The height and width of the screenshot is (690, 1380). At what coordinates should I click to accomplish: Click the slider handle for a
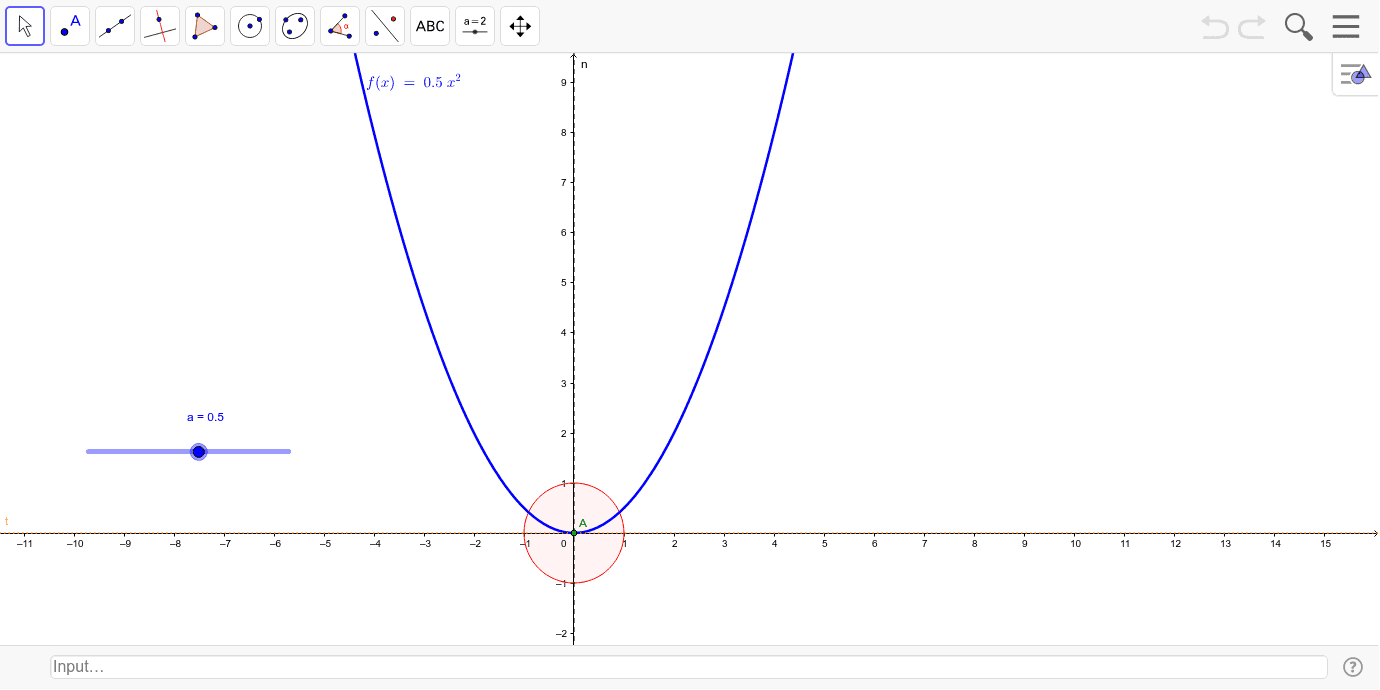tap(199, 452)
